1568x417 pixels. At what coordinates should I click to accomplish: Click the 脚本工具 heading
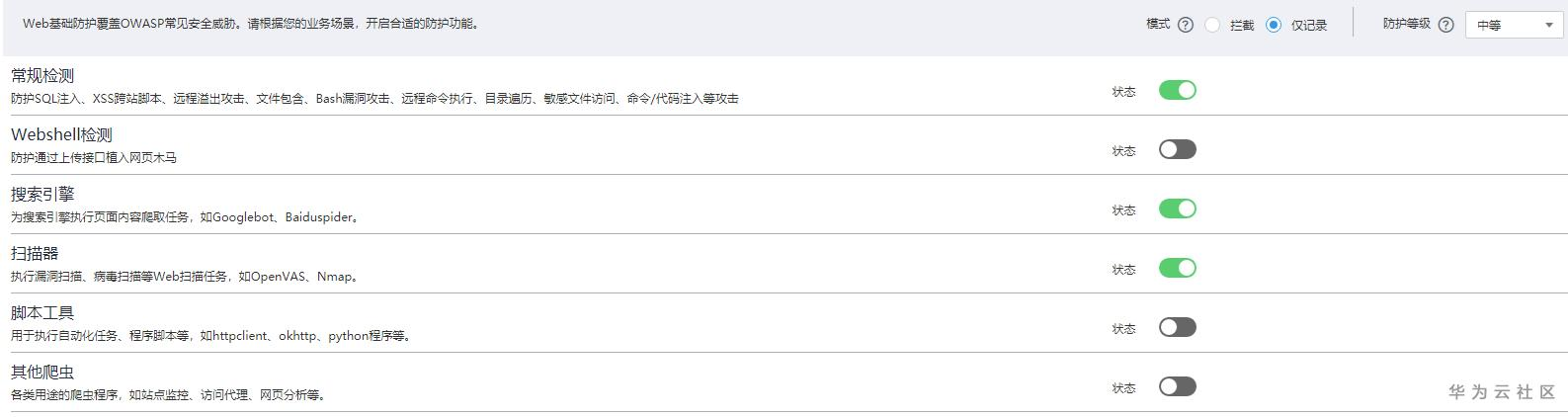41,313
